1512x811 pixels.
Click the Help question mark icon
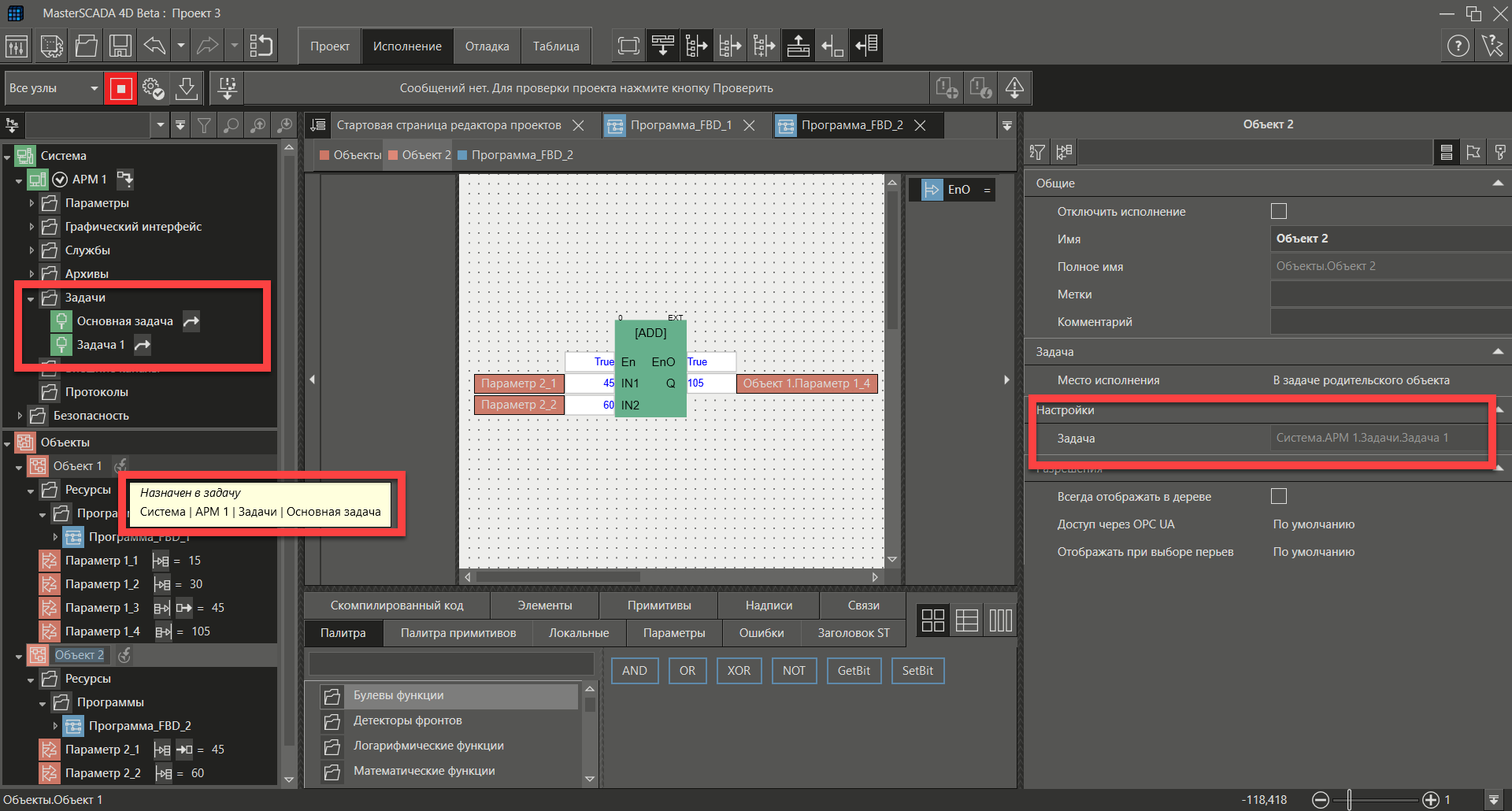coord(1458,46)
